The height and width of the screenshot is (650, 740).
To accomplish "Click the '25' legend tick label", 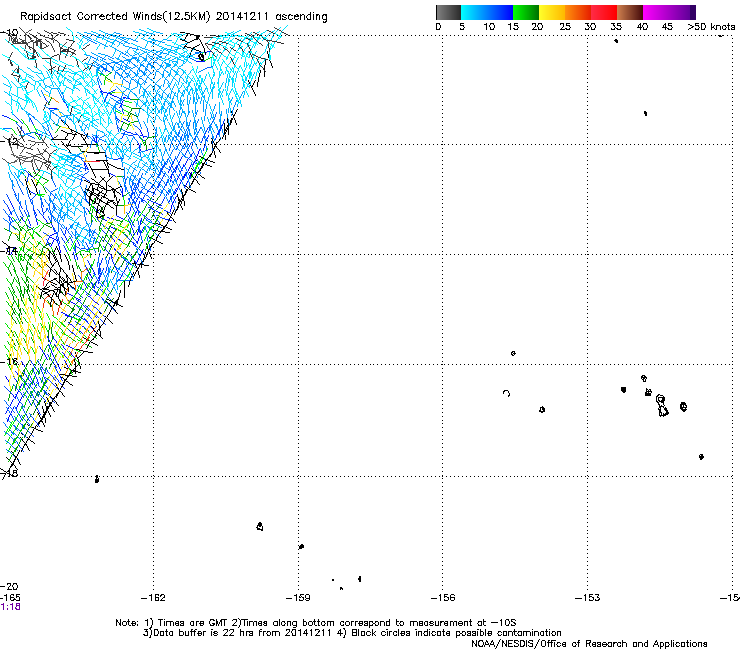I will 565,27.
